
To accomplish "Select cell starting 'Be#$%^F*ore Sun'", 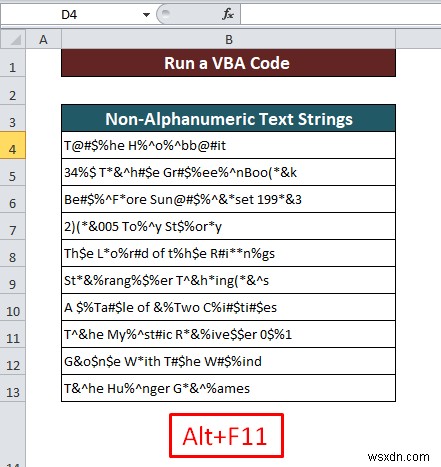I will [228, 199].
